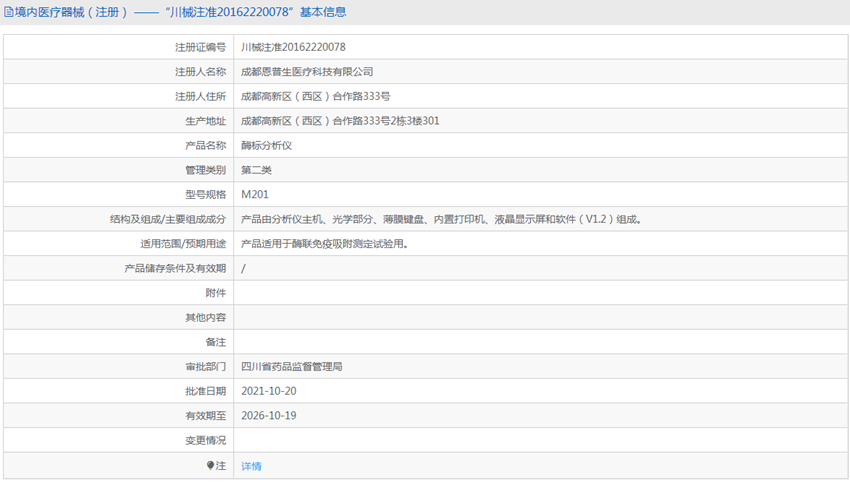Select approval date 2021-10-20
The width and height of the screenshot is (850, 482).
coord(269,391)
